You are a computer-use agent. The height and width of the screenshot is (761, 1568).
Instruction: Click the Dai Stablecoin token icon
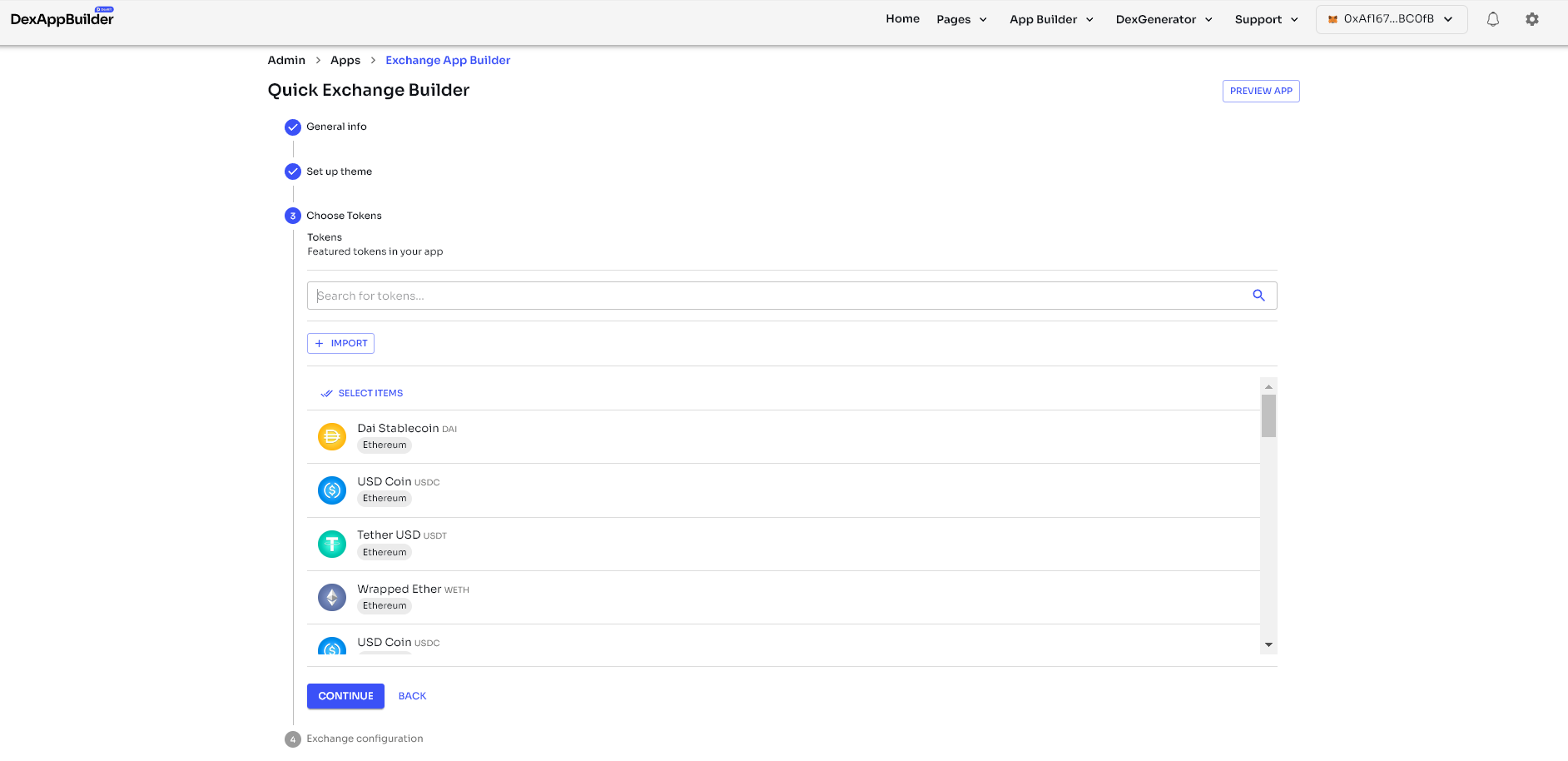coord(332,436)
